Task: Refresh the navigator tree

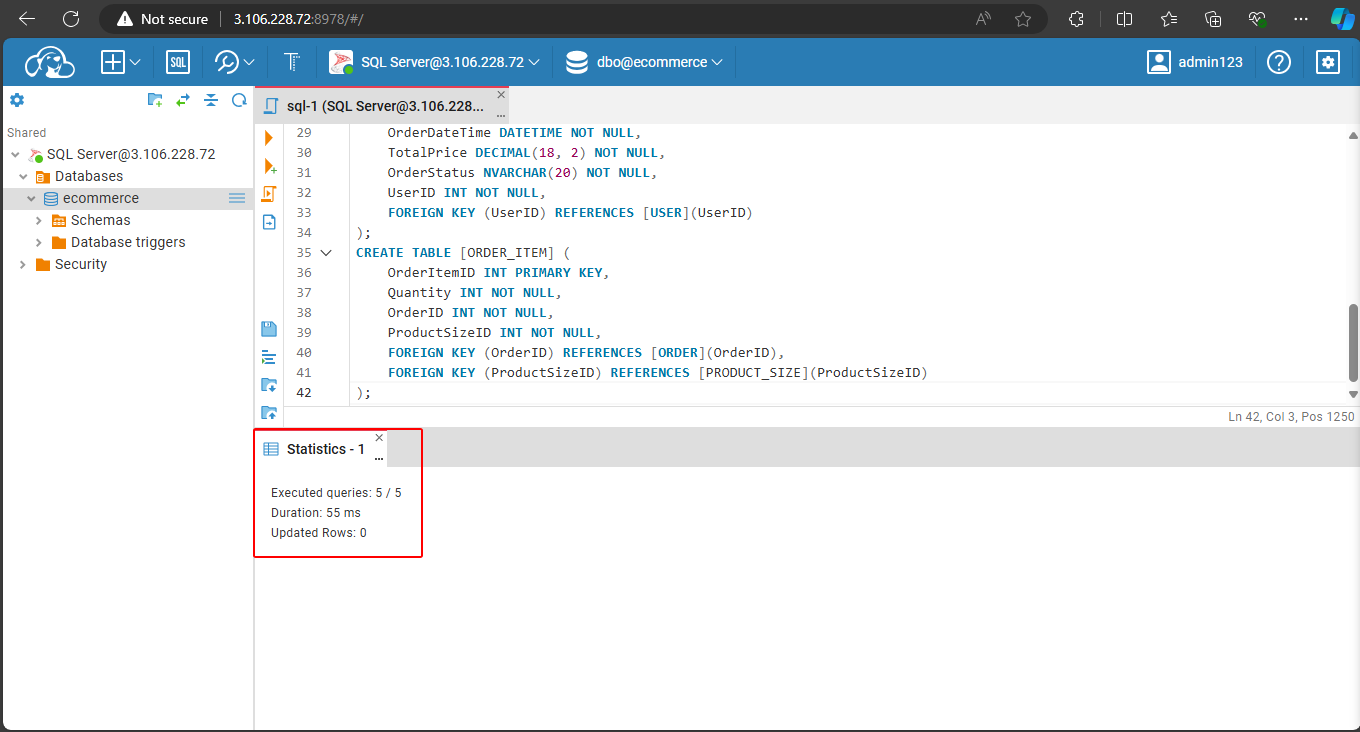Action: (x=239, y=100)
